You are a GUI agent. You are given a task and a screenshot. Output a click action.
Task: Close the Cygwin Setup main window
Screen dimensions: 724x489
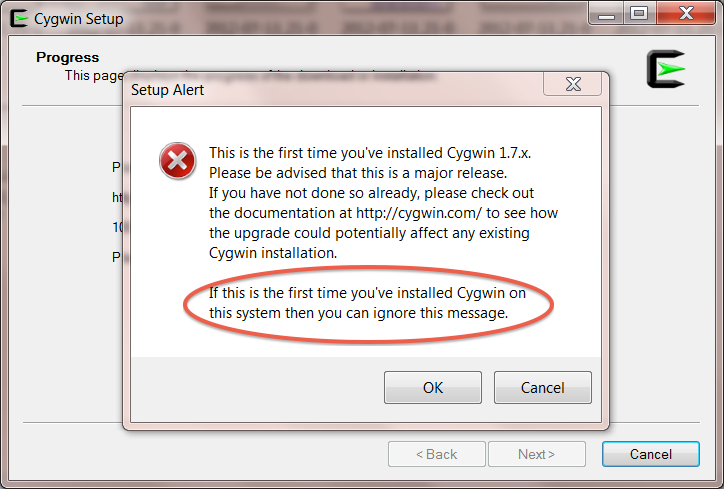[x=686, y=14]
